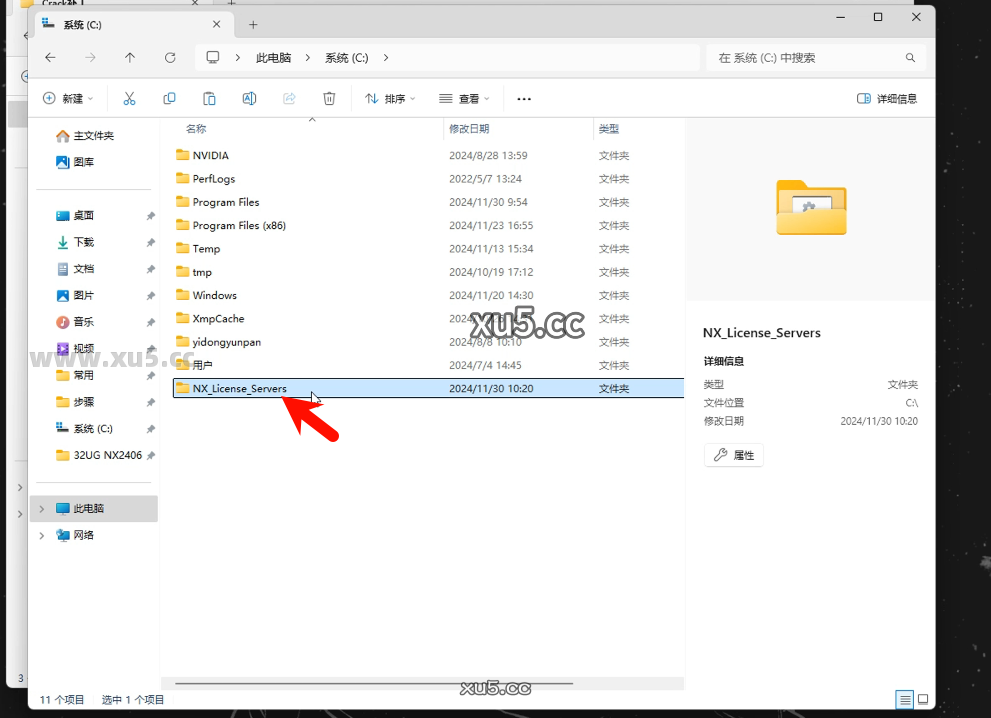Image resolution: width=991 pixels, height=718 pixels.
Task: Switch to details list view at bottom right
Action: click(x=905, y=699)
